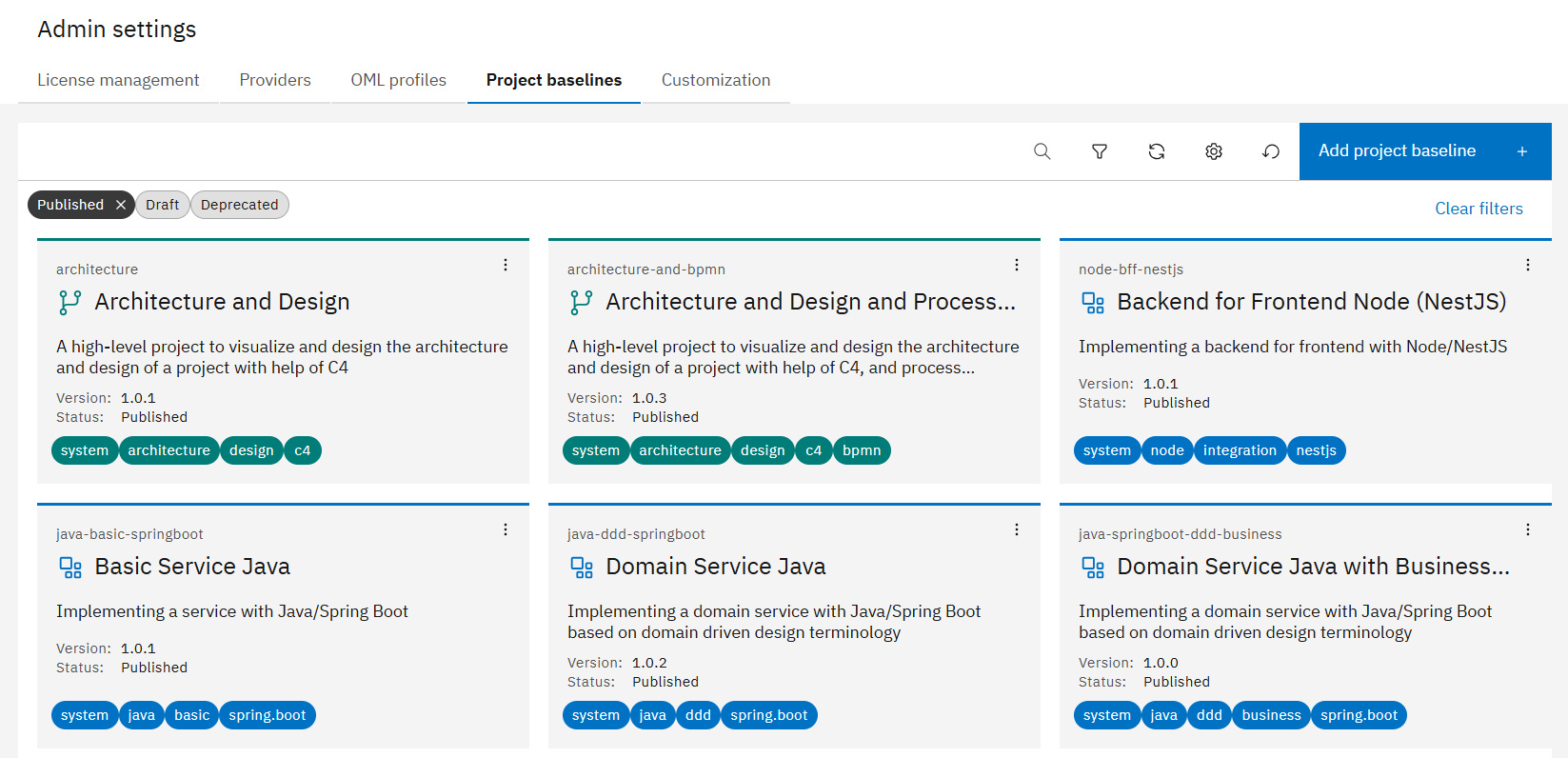The width and height of the screenshot is (1568, 758).
Task: Click the node-bff-nestjs identifier text
Action: tap(1131, 269)
